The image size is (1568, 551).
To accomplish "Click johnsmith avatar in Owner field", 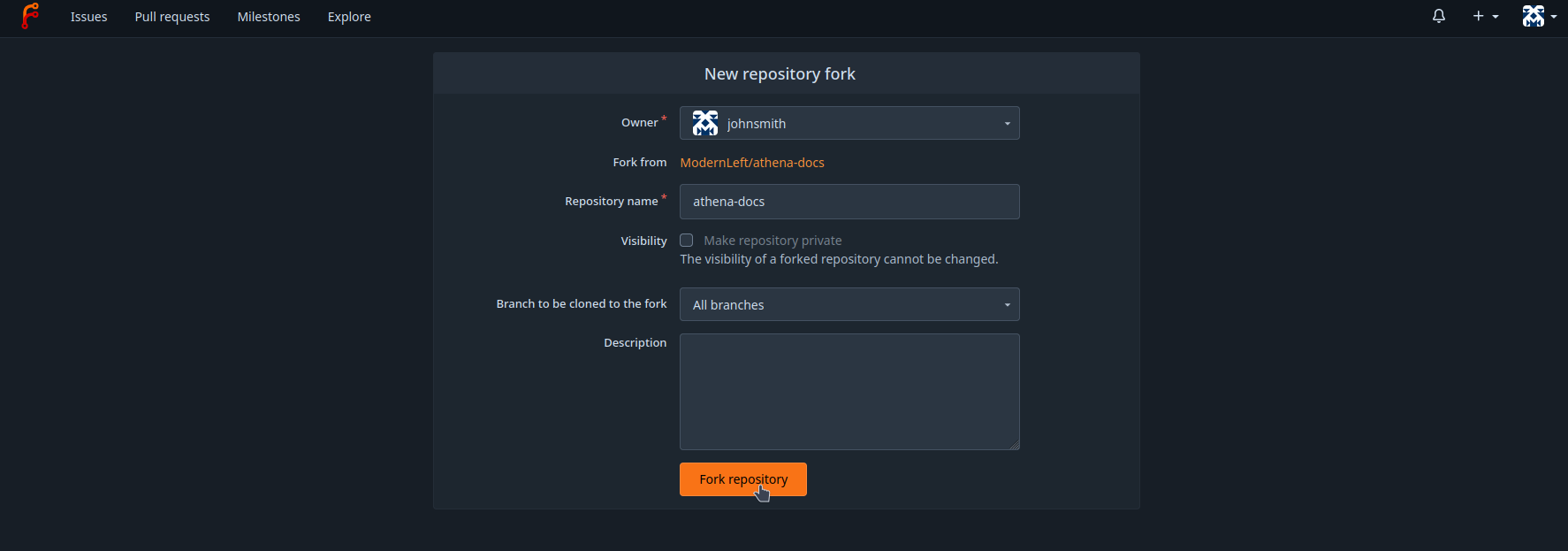I will [705, 123].
